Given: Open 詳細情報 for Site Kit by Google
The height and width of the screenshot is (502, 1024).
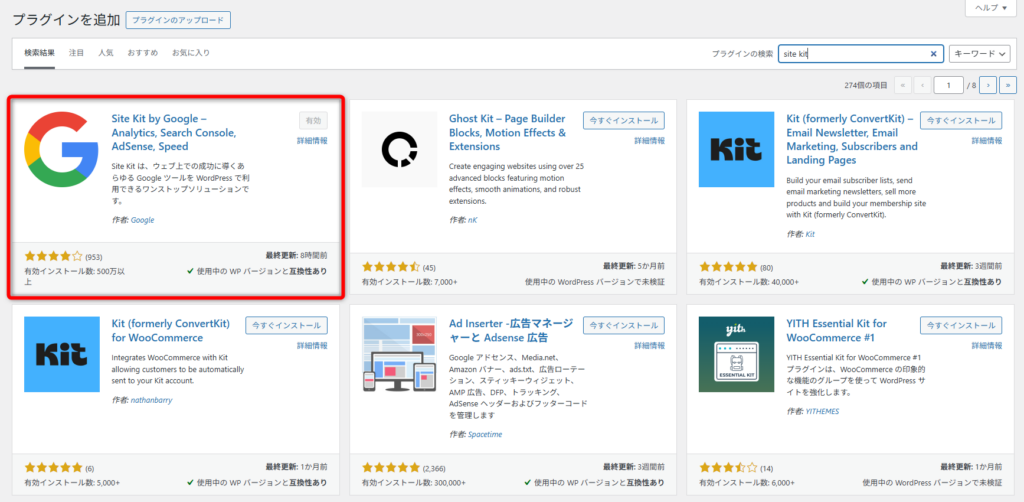Looking at the screenshot, I should click(x=312, y=140).
